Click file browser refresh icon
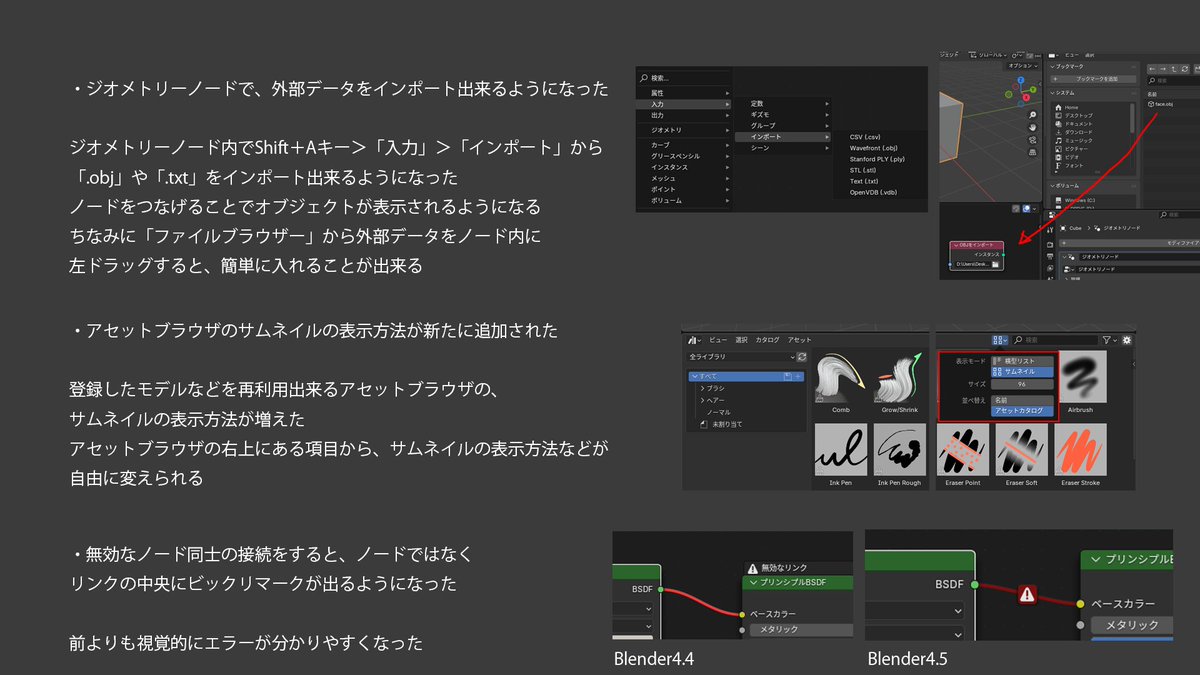 pyautogui.click(x=1185, y=69)
